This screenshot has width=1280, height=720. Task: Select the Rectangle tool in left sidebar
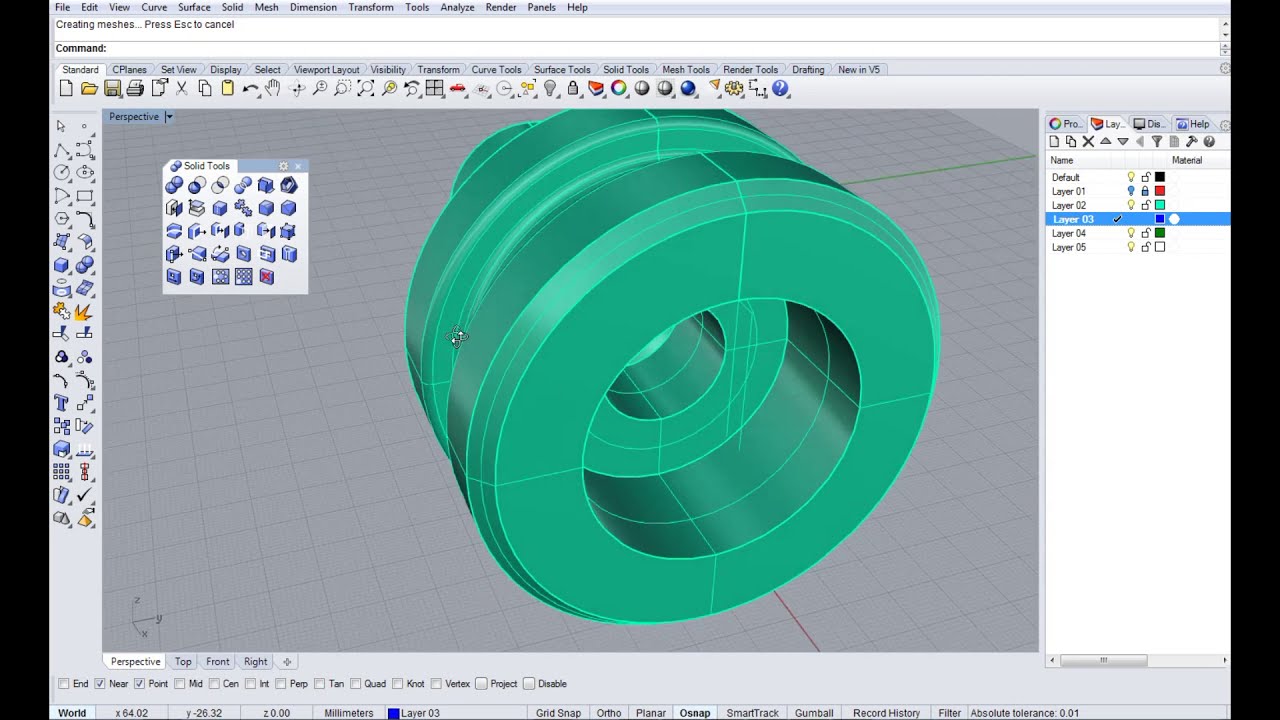85,195
